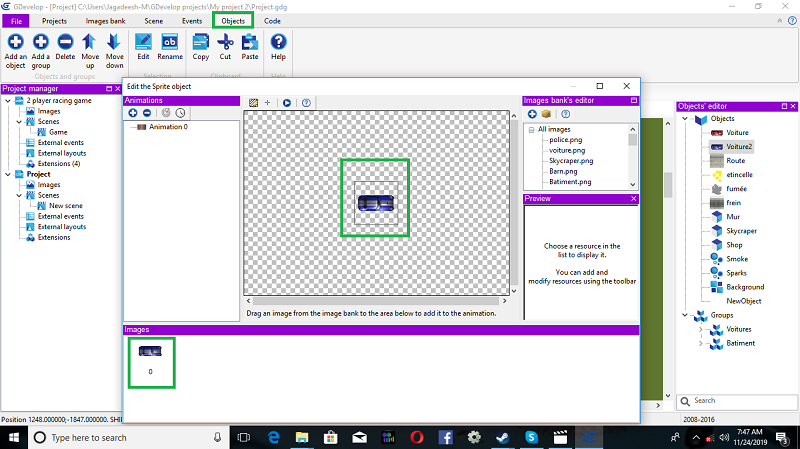Click the Add a group ribbon button
Screen dimensions: 800x449
coord(41,51)
